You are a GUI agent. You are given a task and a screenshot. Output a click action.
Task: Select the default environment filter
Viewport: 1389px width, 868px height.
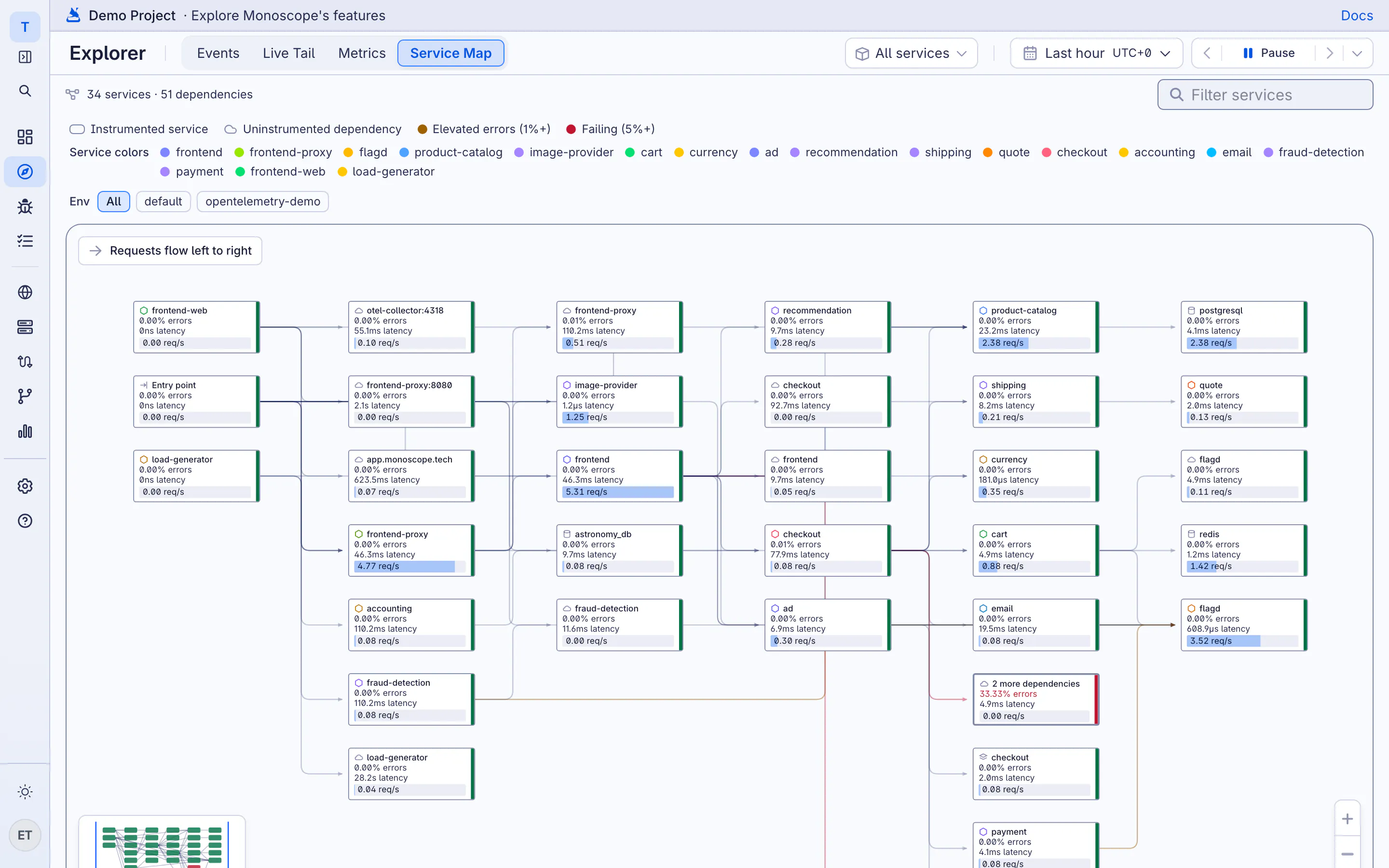(163, 202)
